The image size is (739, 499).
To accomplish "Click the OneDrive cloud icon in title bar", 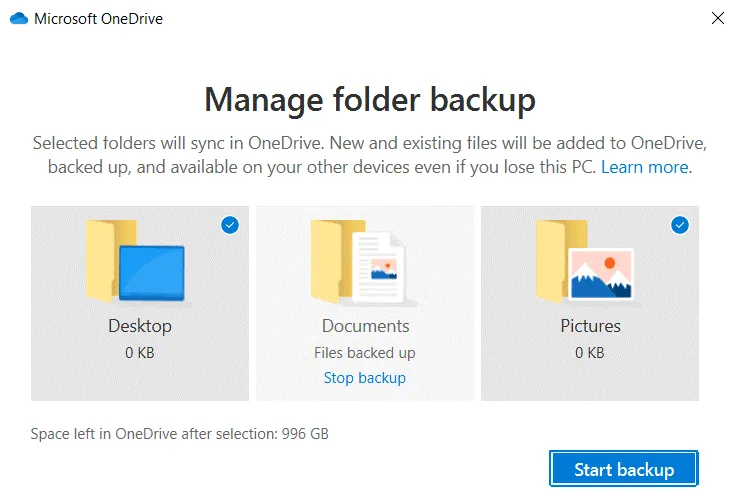I will tap(18, 18).
